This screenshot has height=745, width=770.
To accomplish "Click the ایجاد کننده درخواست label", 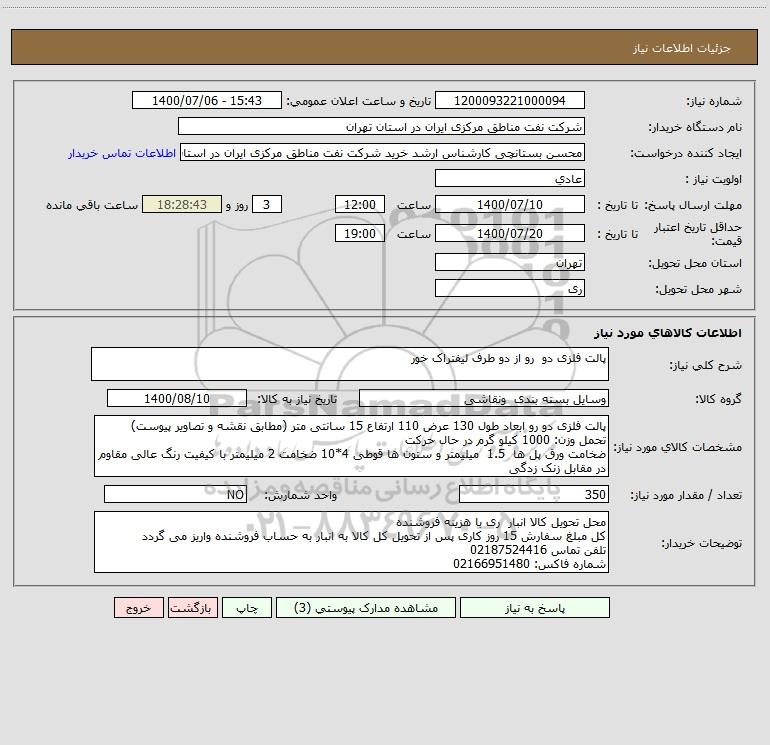I will pyautogui.click(x=686, y=154).
